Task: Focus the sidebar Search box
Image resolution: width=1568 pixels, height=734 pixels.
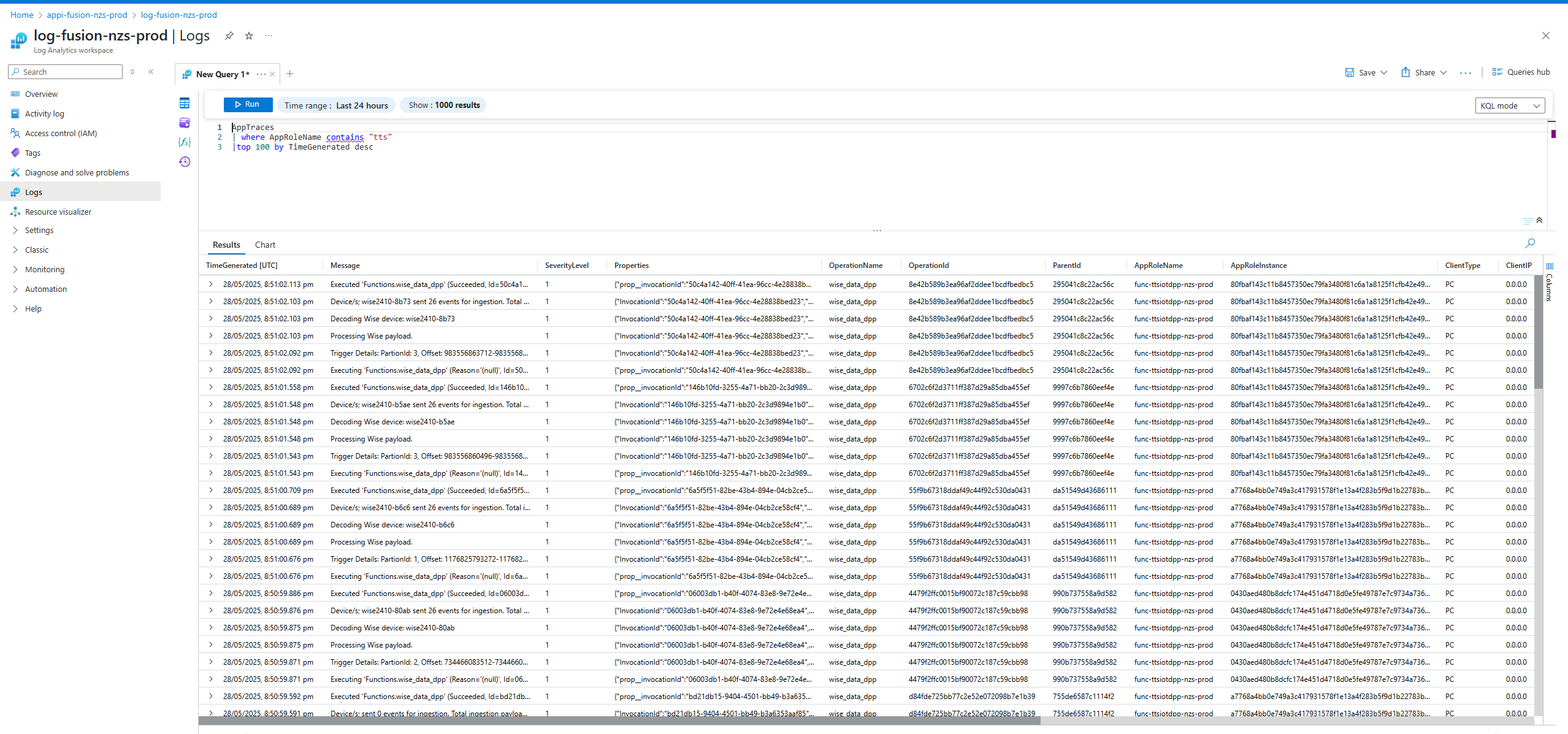Action: [65, 72]
